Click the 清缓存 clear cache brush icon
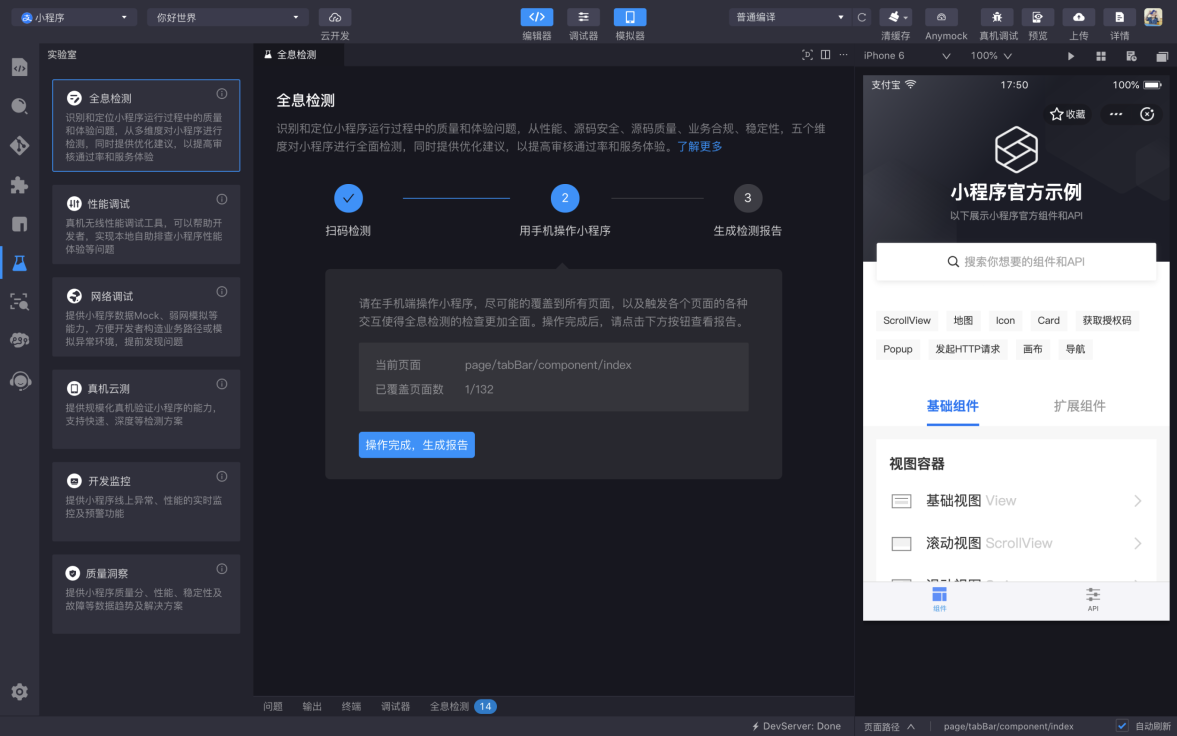The width and height of the screenshot is (1177, 736). [896, 17]
